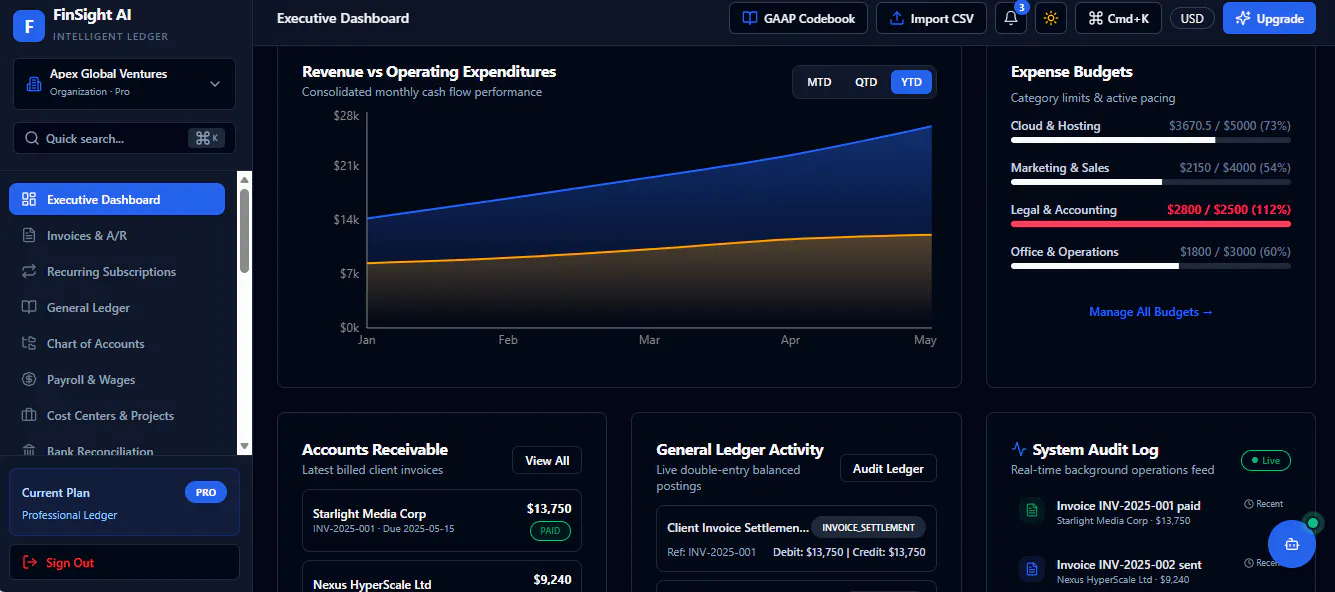Open the Starlight Media Corp invoice card
Viewport: 1335px width, 592px height.
[x=442, y=520]
